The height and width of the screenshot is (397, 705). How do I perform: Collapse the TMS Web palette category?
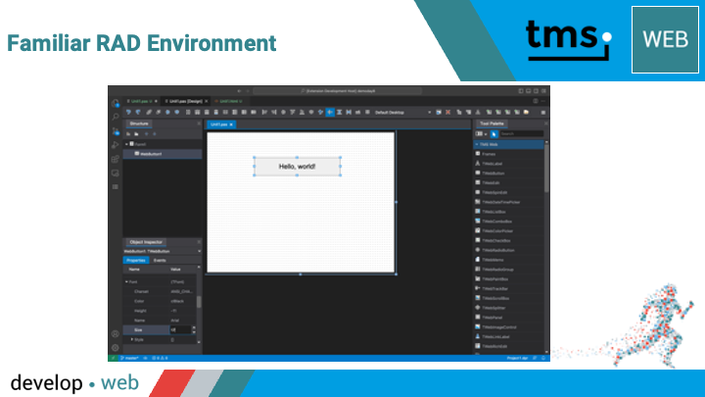point(477,144)
